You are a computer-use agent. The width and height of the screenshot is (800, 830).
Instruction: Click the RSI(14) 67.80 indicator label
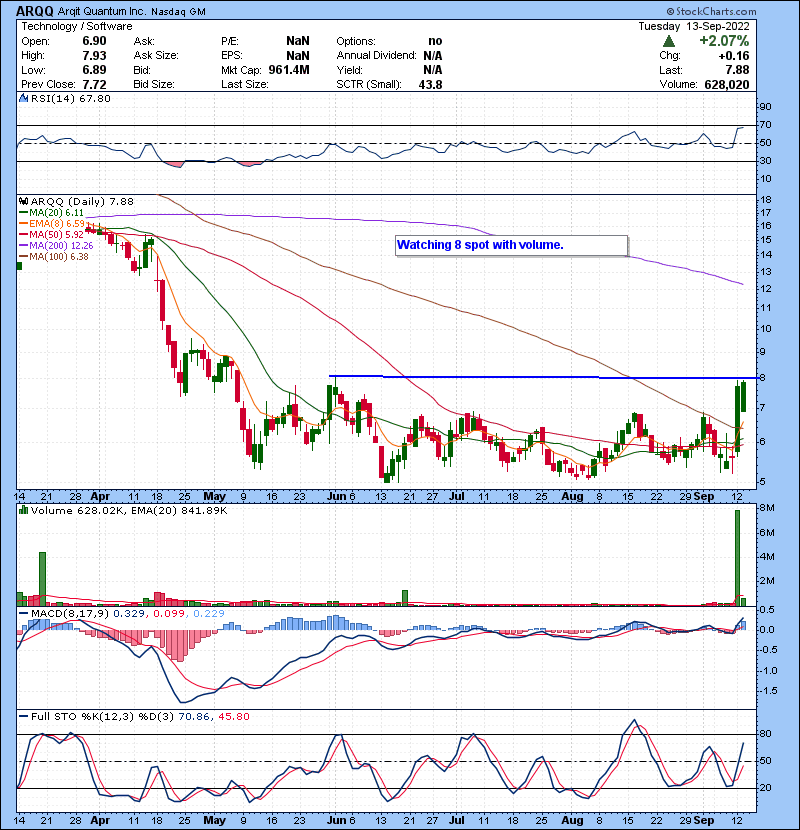click(x=71, y=98)
